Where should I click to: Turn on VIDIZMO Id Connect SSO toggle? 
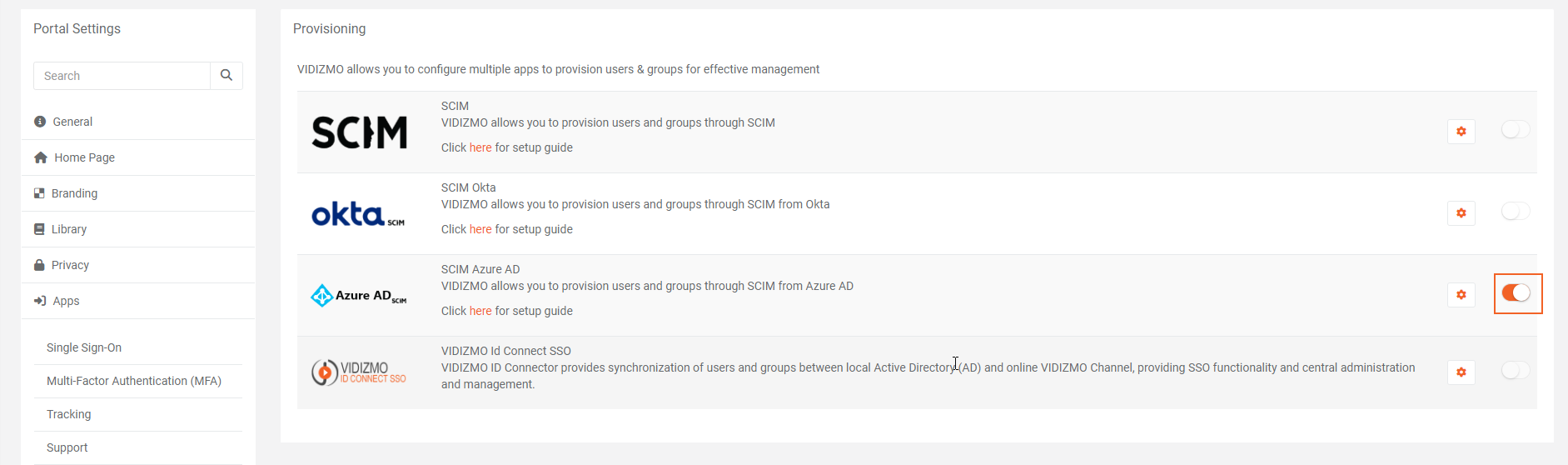tap(1515, 370)
